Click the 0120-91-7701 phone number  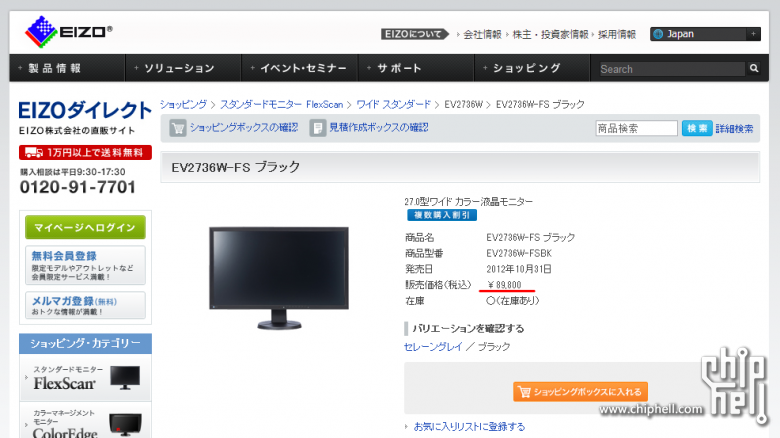pos(78,187)
